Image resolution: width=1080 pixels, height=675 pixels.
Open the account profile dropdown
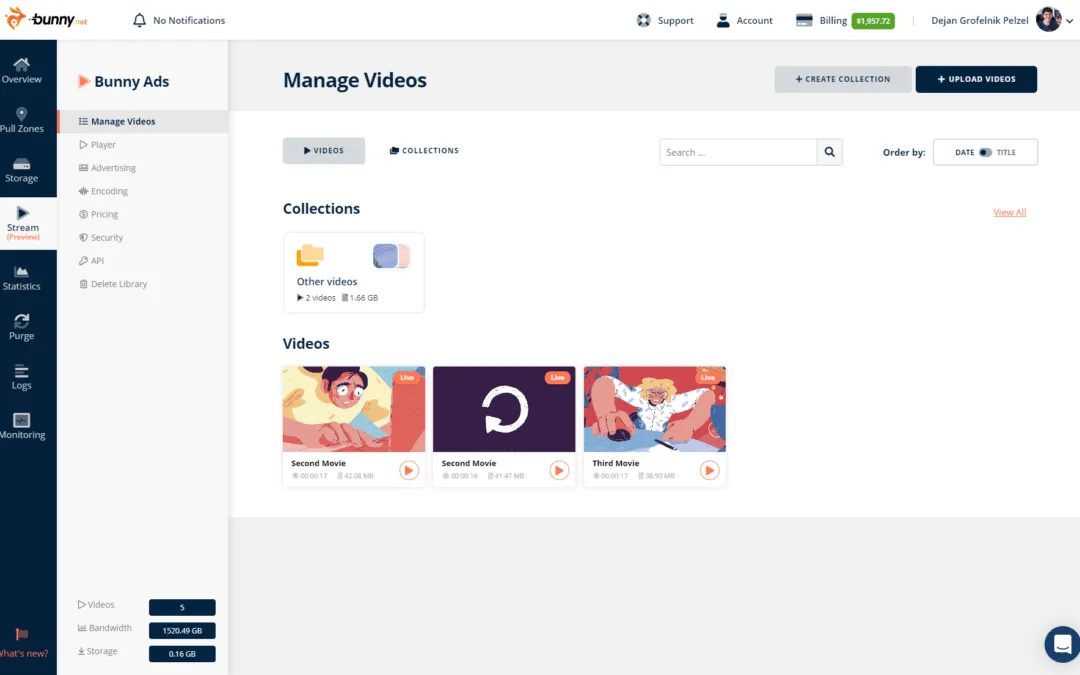[x=1048, y=19]
